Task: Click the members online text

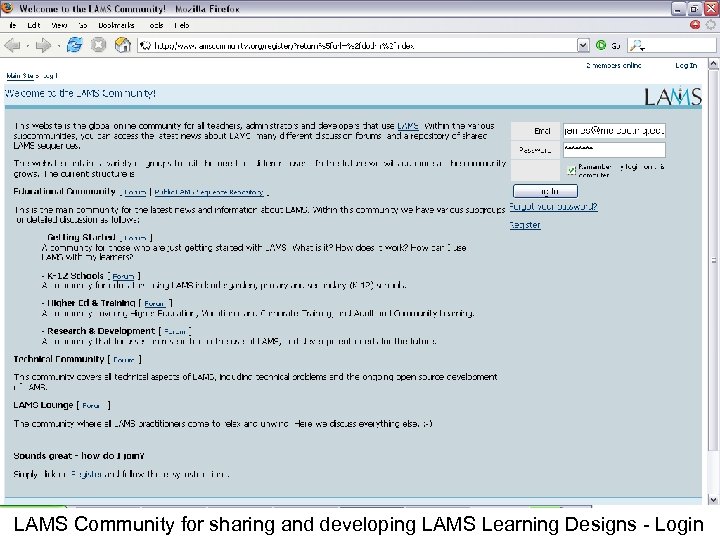Action: (x=613, y=66)
